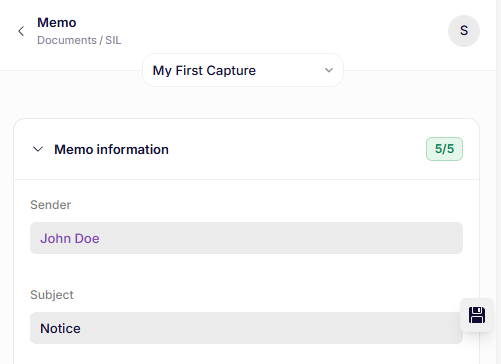Image resolution: width=501 pixels, height=364 pixels.
Task: Click the dropdown arrow beside My First Capture
Action: pos(329,70)
